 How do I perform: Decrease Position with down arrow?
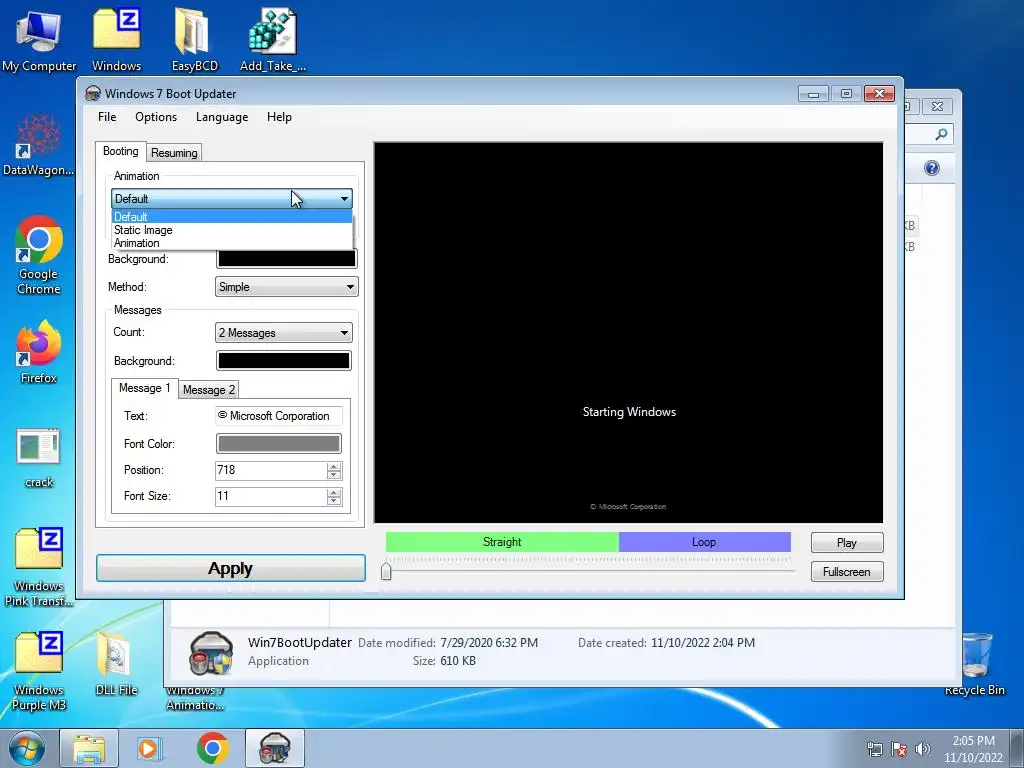[x=334, y=475]
